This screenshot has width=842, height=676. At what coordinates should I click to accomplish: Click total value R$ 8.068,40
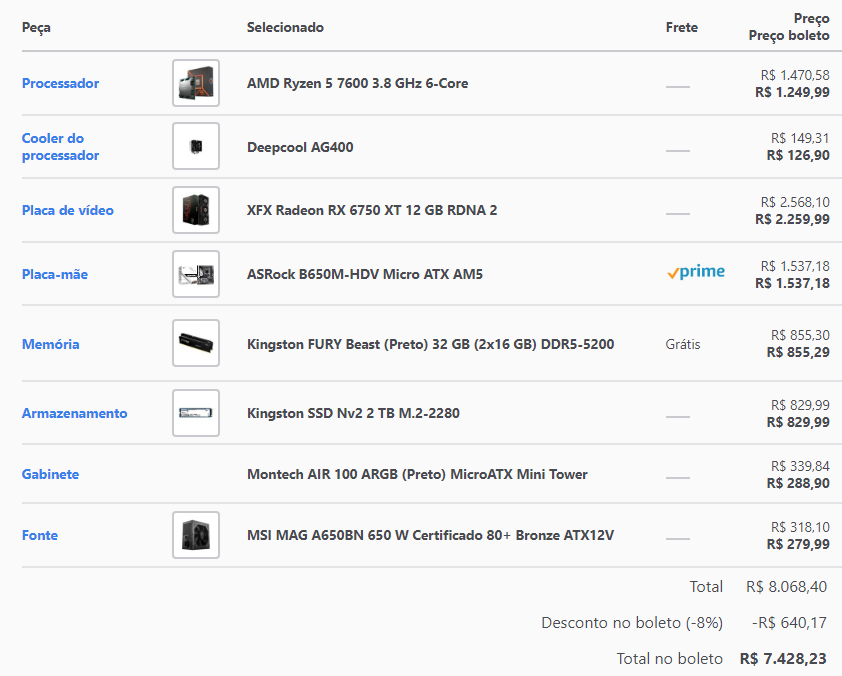tap(786, 587)
